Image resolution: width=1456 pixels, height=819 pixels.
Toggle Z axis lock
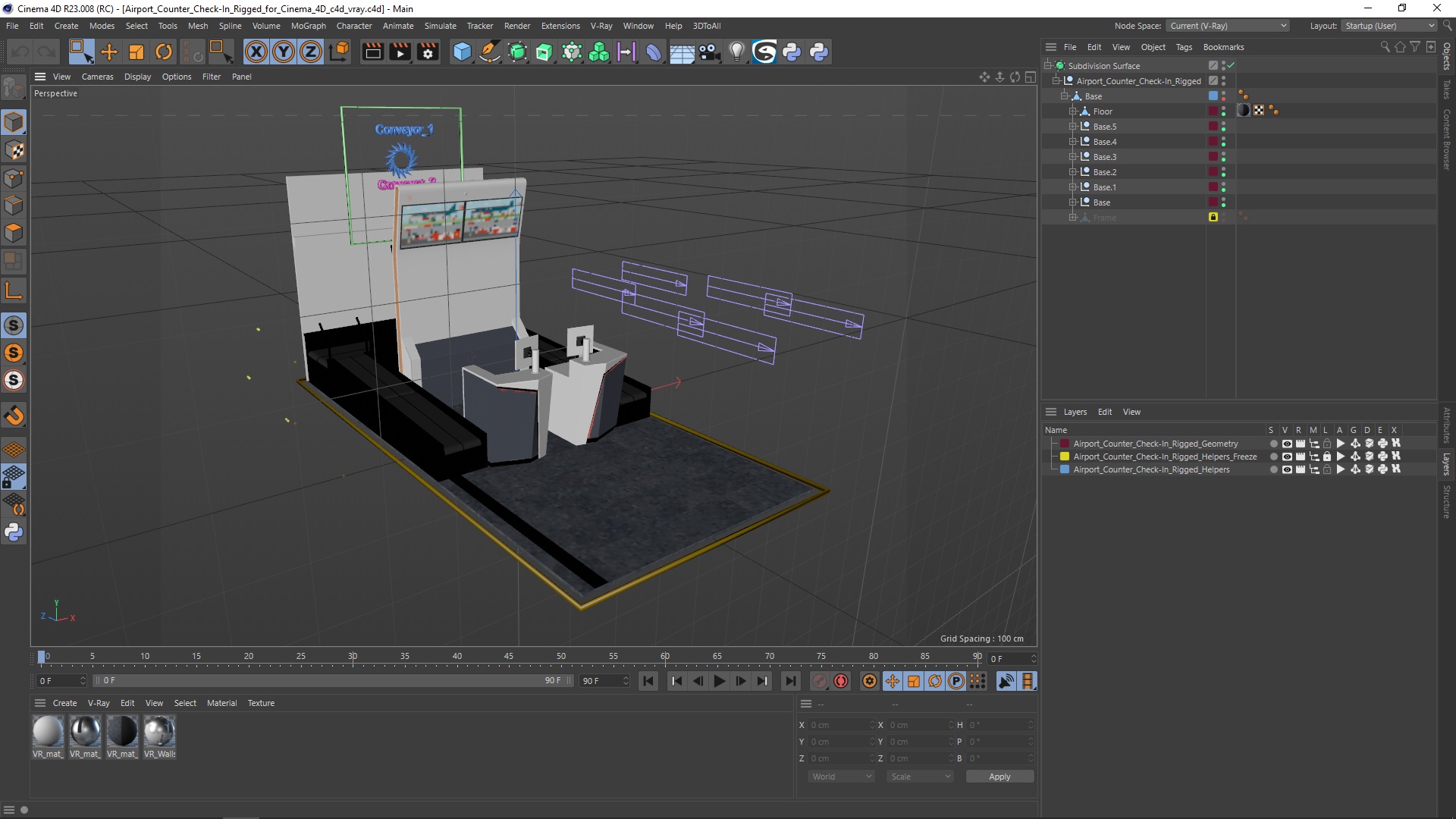[311, 52]
